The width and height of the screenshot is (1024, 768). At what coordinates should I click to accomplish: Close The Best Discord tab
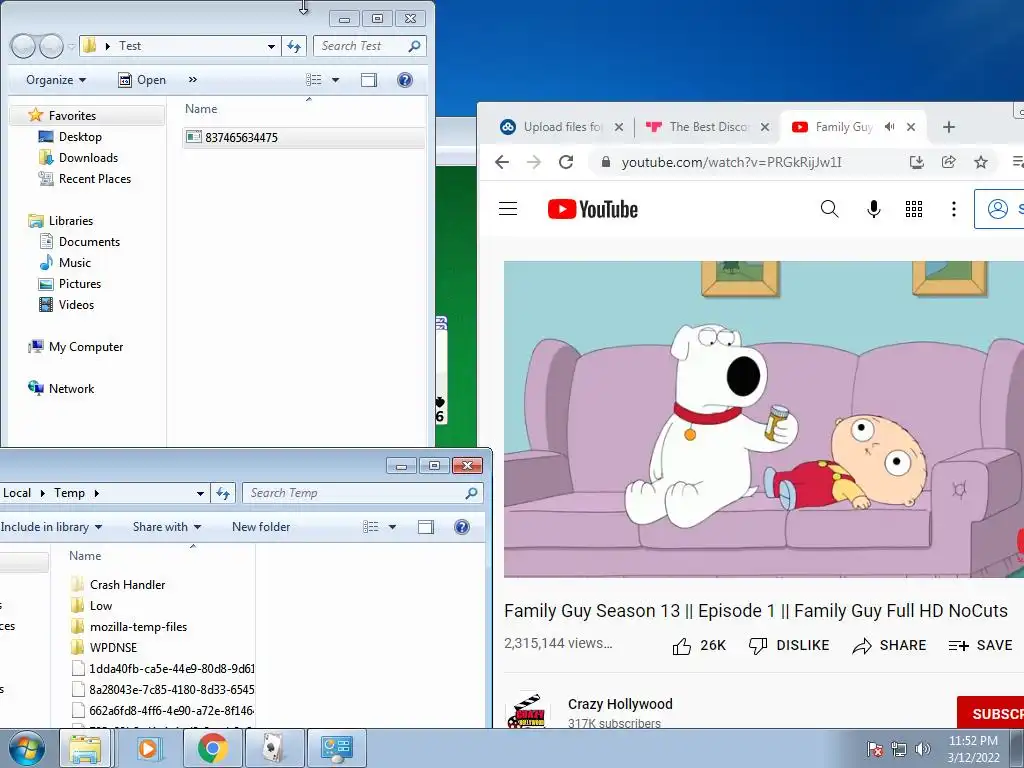(765, 127)
